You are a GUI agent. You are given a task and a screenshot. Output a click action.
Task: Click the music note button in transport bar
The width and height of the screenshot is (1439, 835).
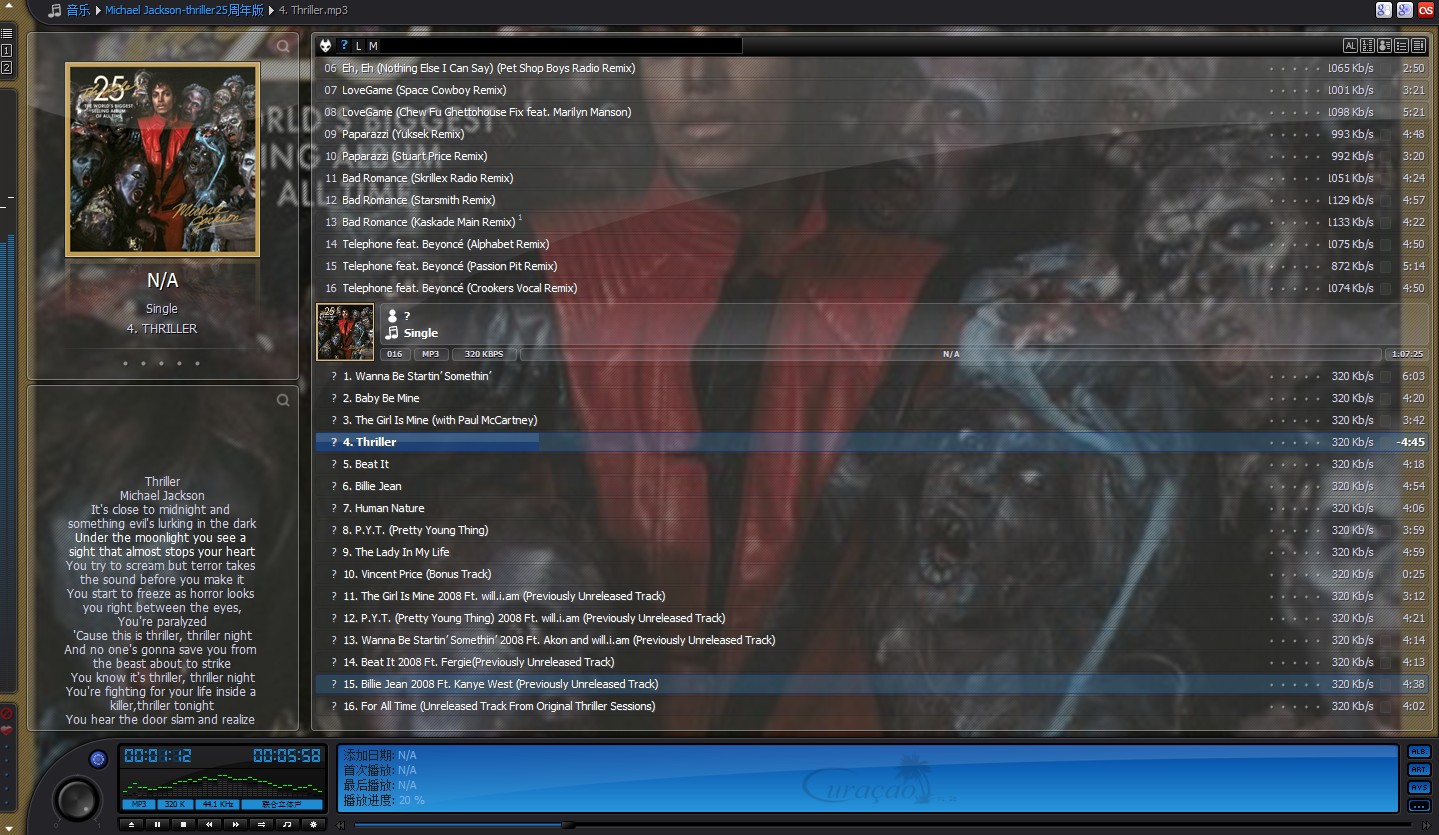click(x=288, y=824)
